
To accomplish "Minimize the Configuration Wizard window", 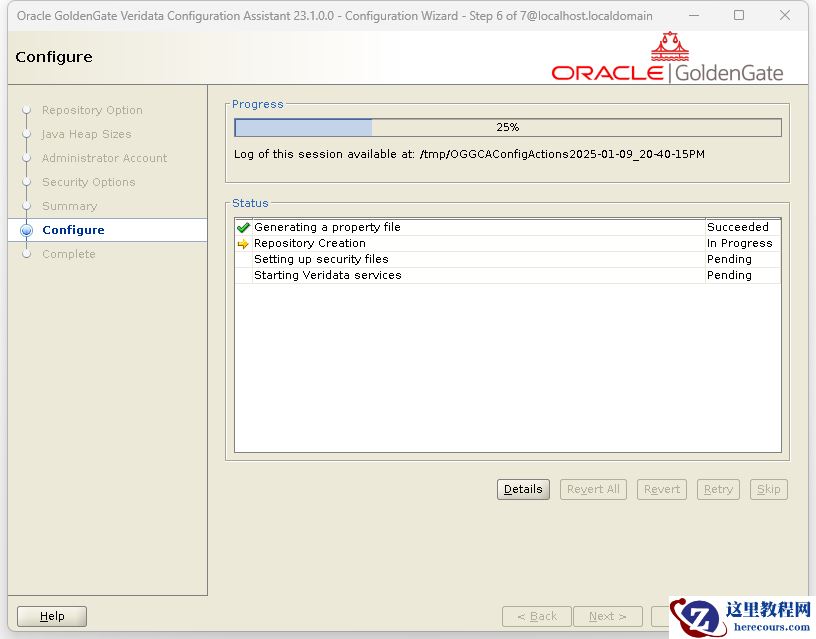I will pyautogui.click(x=694, y=16).
